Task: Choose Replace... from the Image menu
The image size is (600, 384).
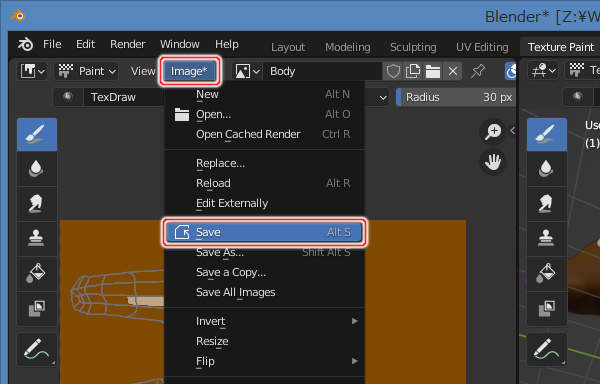Action: coord(264,163)
